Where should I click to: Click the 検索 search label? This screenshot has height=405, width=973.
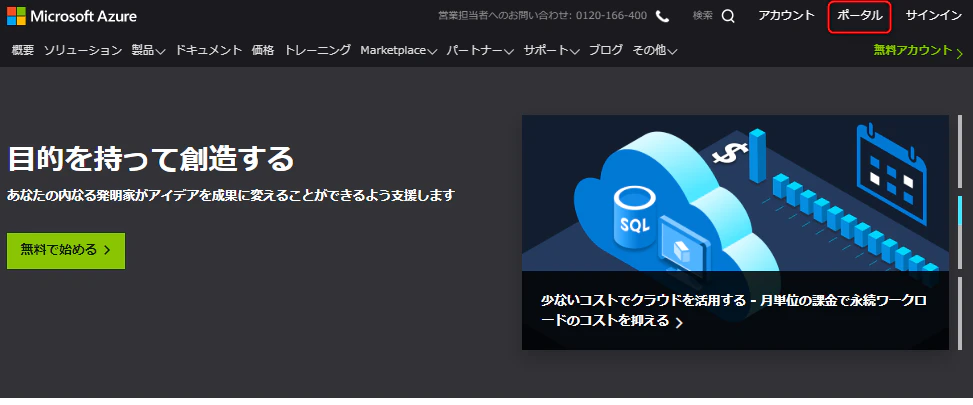pos(702,16)
